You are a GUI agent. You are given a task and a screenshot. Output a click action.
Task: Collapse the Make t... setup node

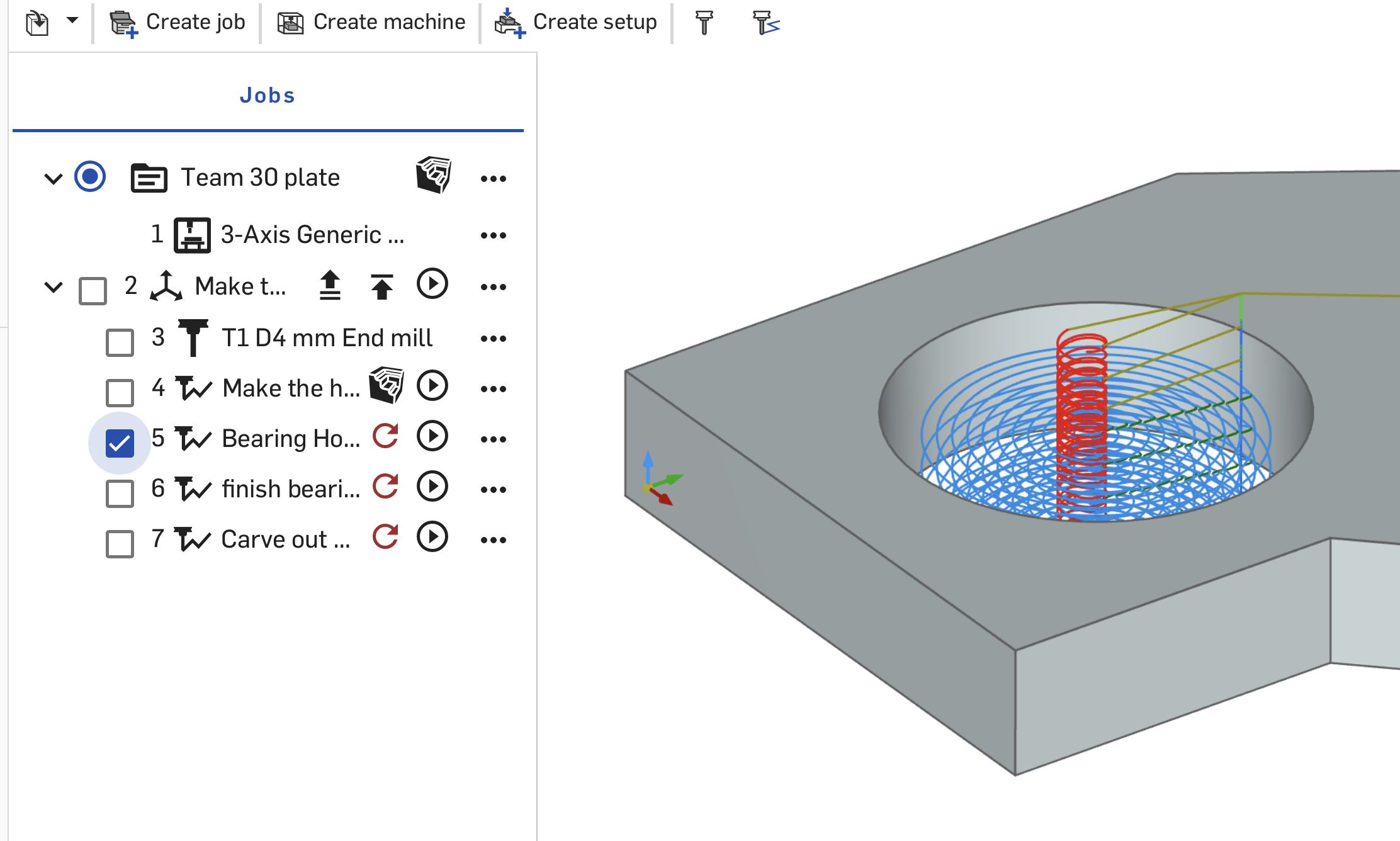(x=54, y=288)
